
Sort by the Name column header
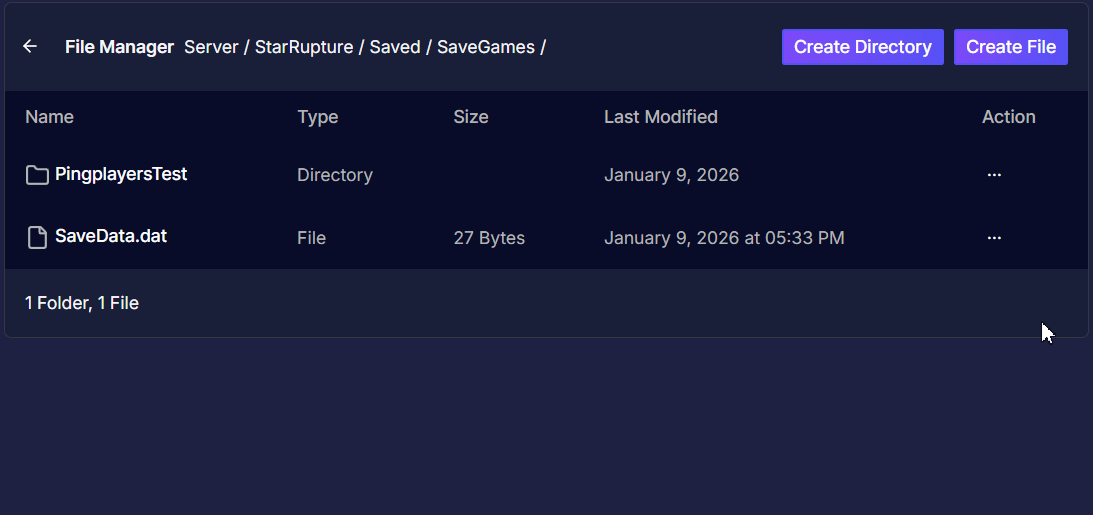[x=49, y=117]
